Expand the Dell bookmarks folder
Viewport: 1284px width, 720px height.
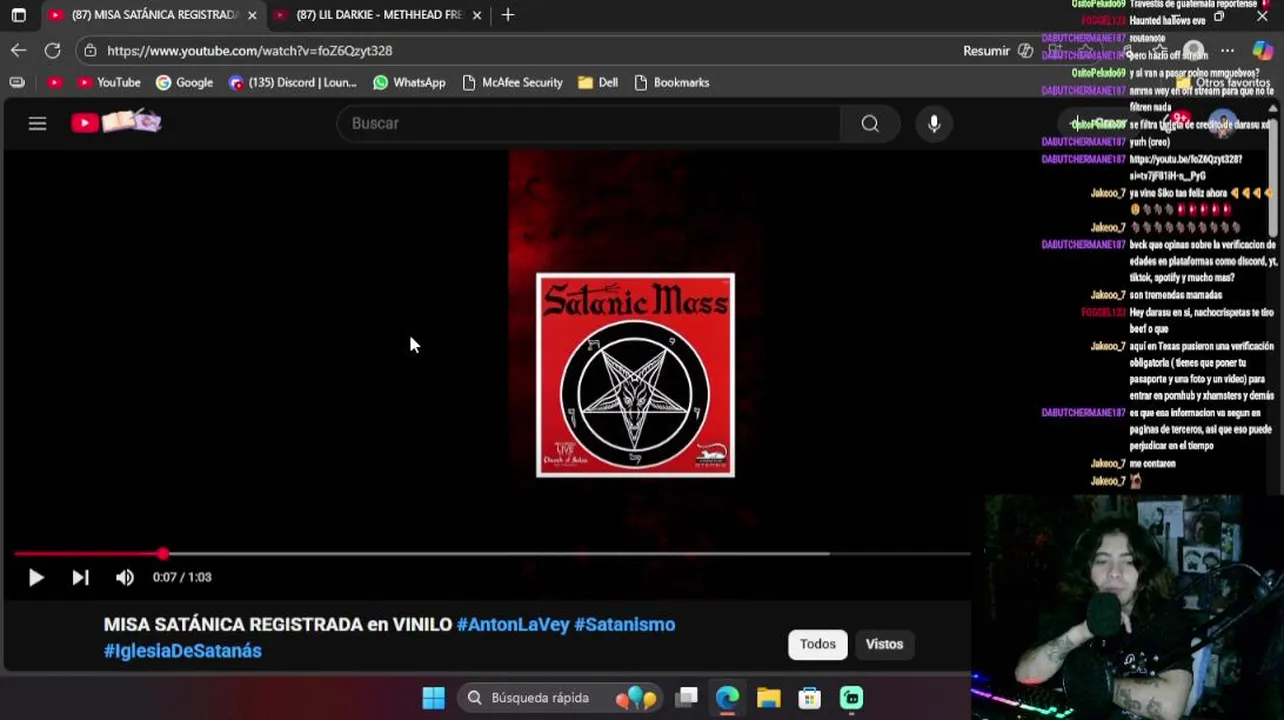pos(598,82)
